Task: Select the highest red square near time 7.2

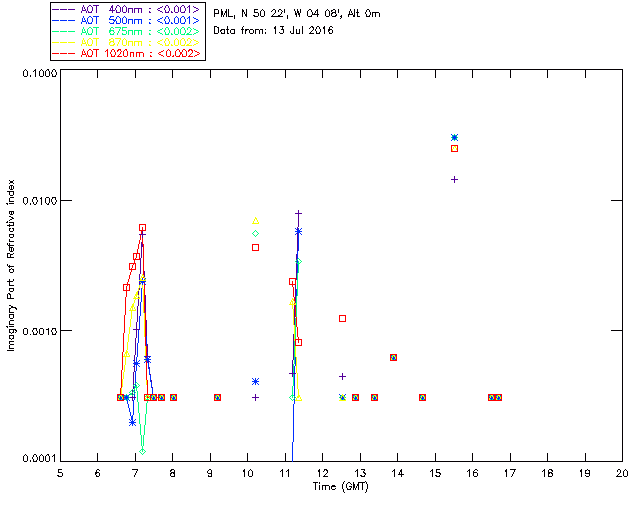Action: click(142, 228)
